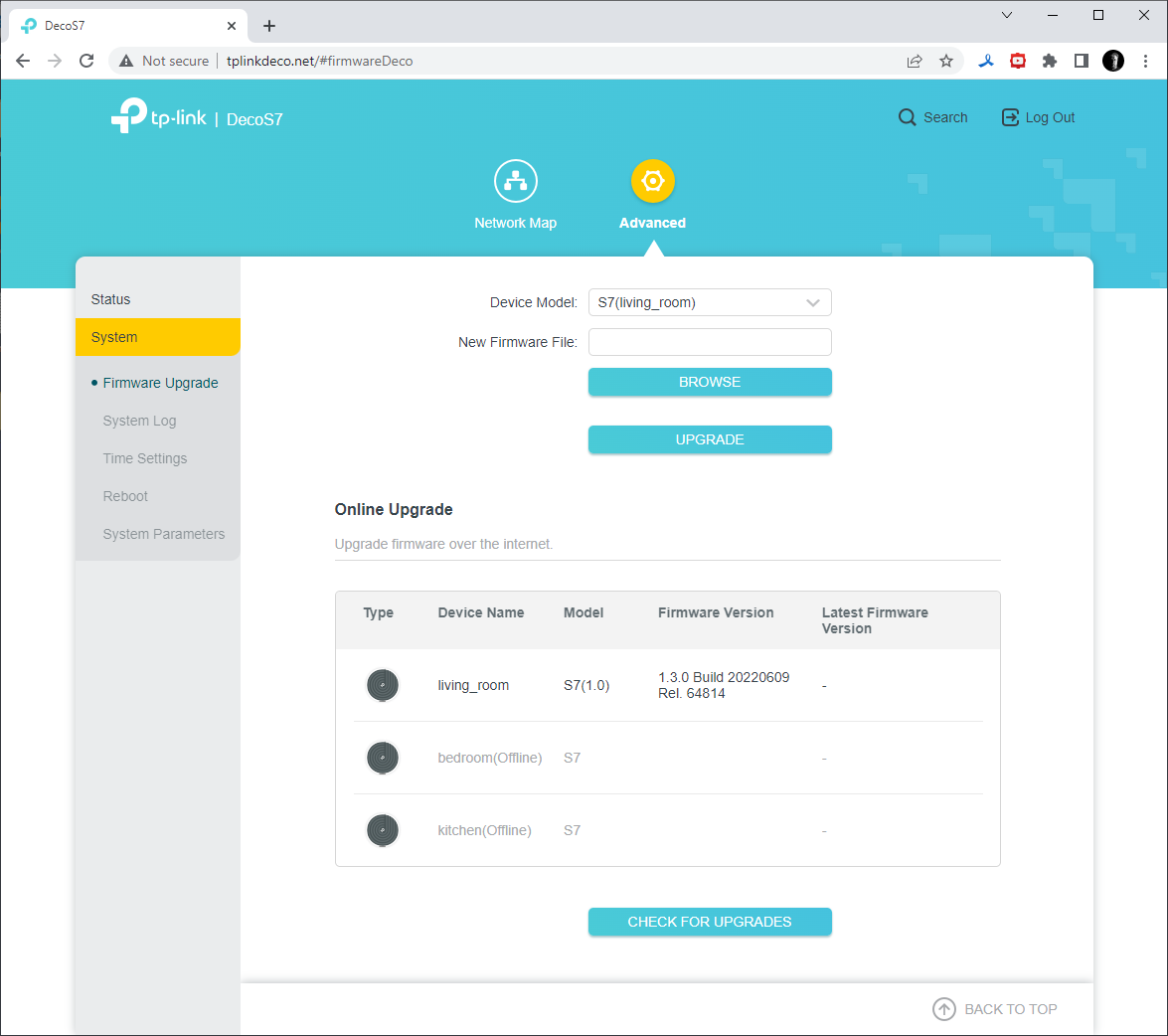Click the New Firmware File input field
The width and height of the screenshot is (1168, 1036).
(x=709, y=342)
